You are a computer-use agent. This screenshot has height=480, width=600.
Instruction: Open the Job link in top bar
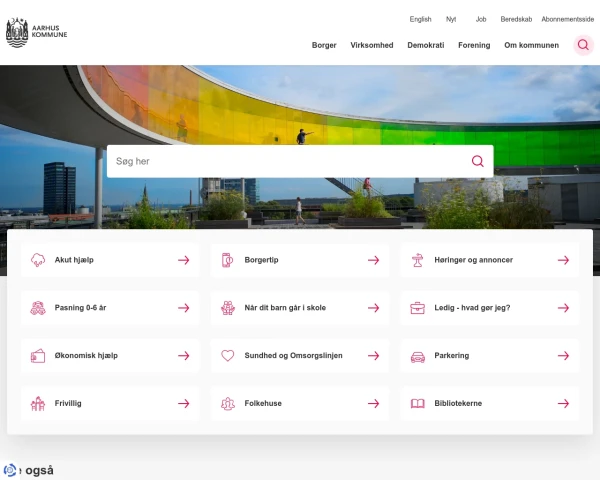481,19
